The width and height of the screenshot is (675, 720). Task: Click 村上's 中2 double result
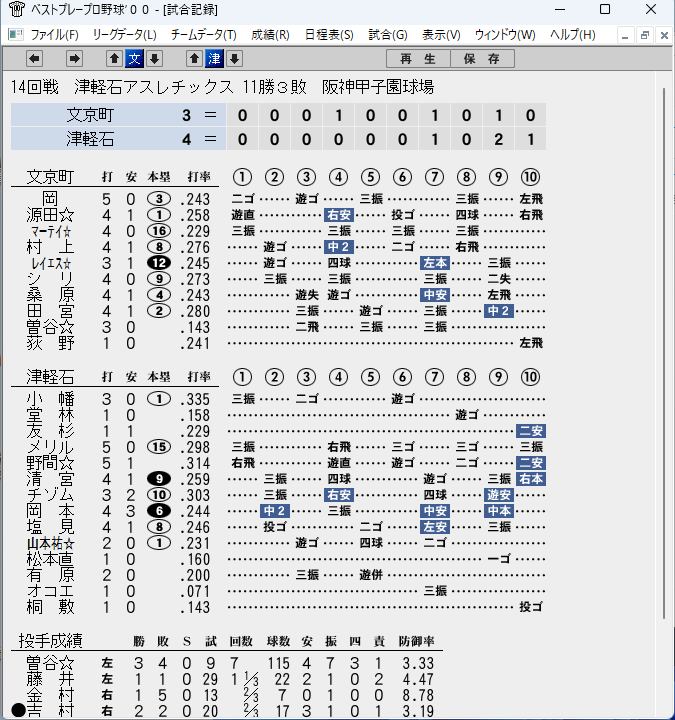[338, 247]
